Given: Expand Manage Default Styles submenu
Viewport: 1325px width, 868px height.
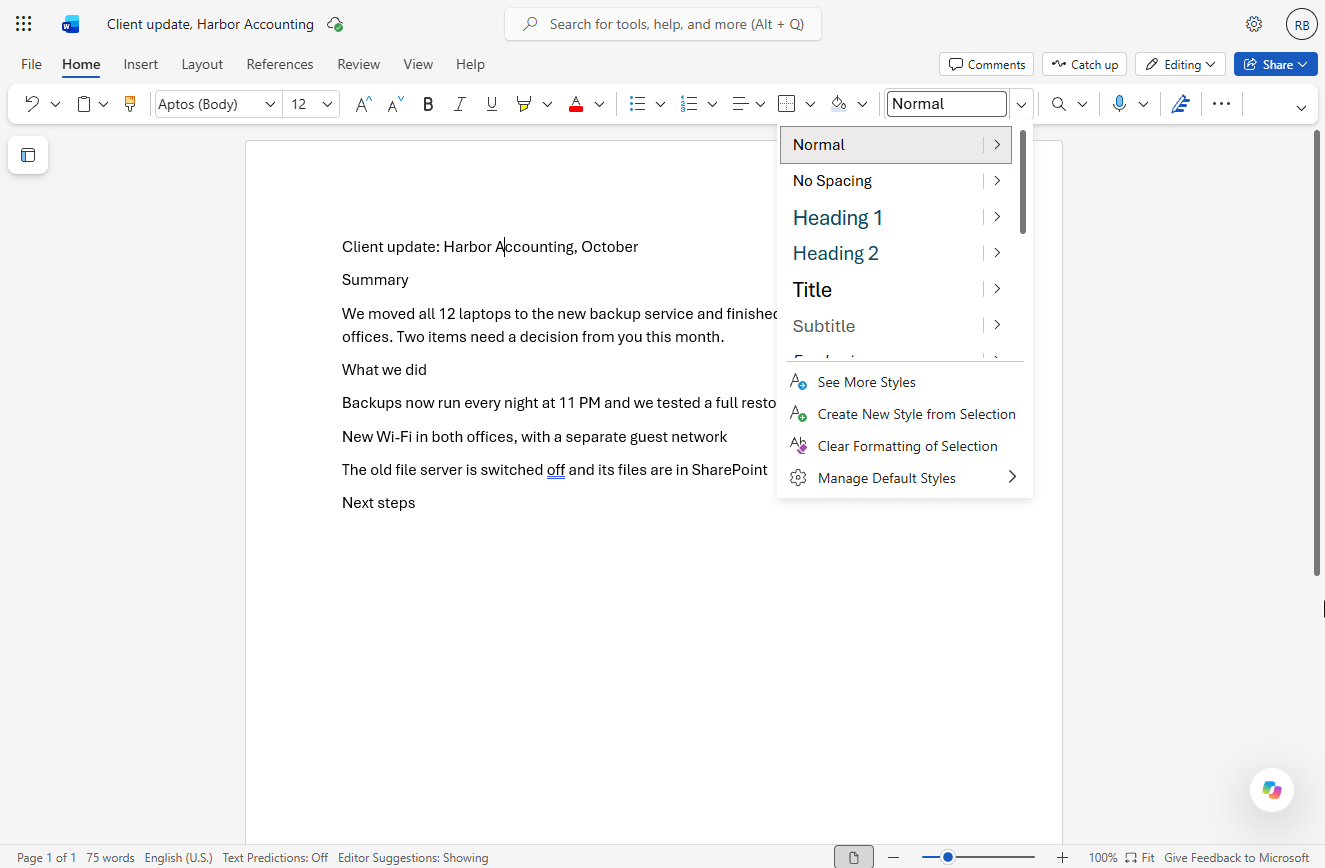Looking at the screenshot, I should pyautogui.click(x=1012, y=477).
